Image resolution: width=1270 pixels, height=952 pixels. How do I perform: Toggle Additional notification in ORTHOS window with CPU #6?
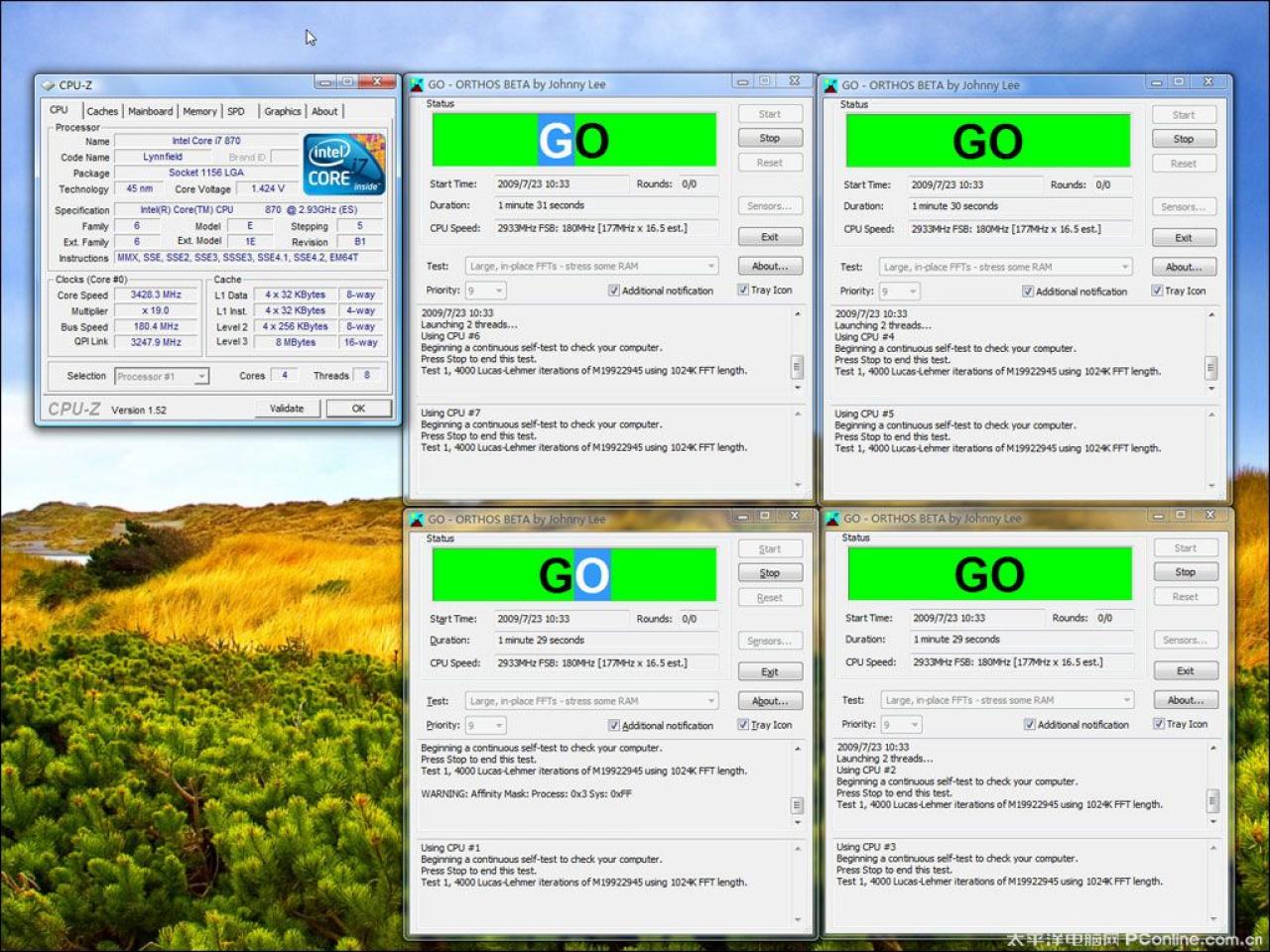[x=614, y=291]
